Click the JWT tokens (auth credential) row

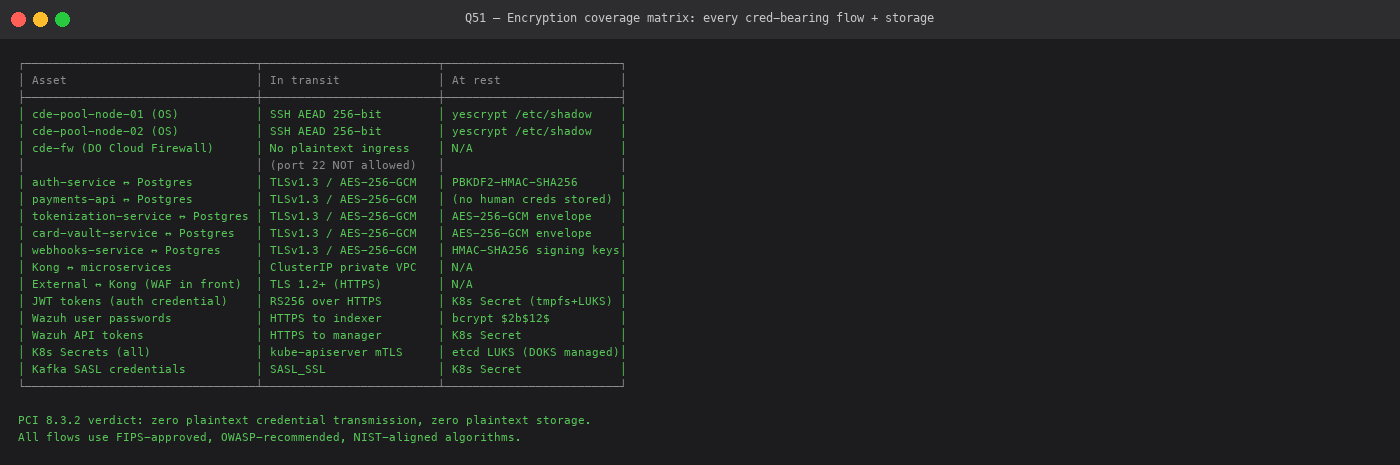[321, 301]
